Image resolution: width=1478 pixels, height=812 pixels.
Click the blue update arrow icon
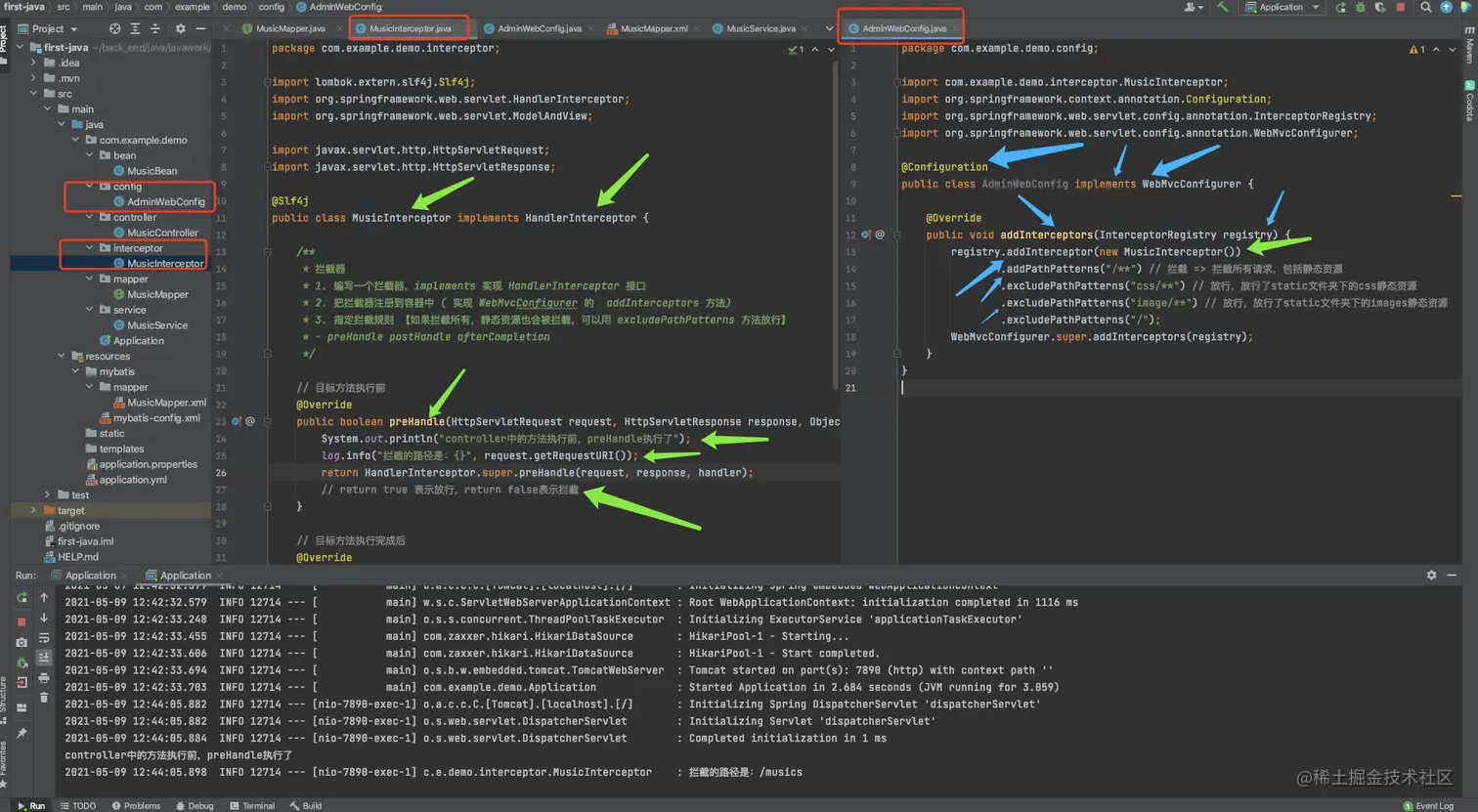[1447, 7]
